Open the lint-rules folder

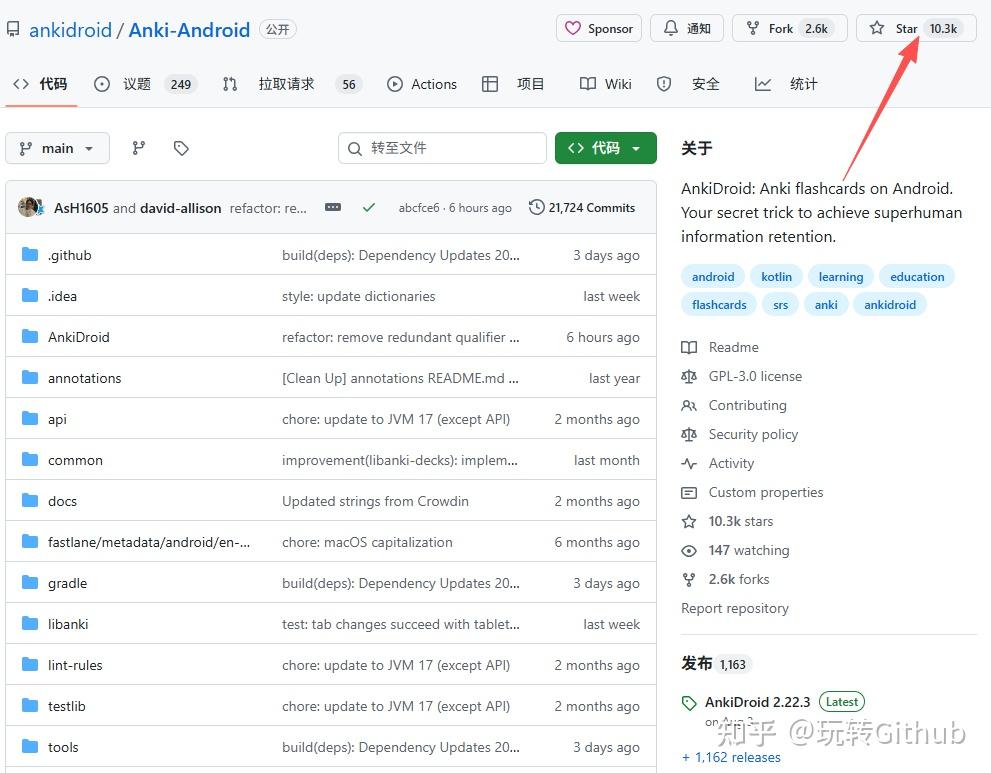pyautogui.click(x=75, y=665)
